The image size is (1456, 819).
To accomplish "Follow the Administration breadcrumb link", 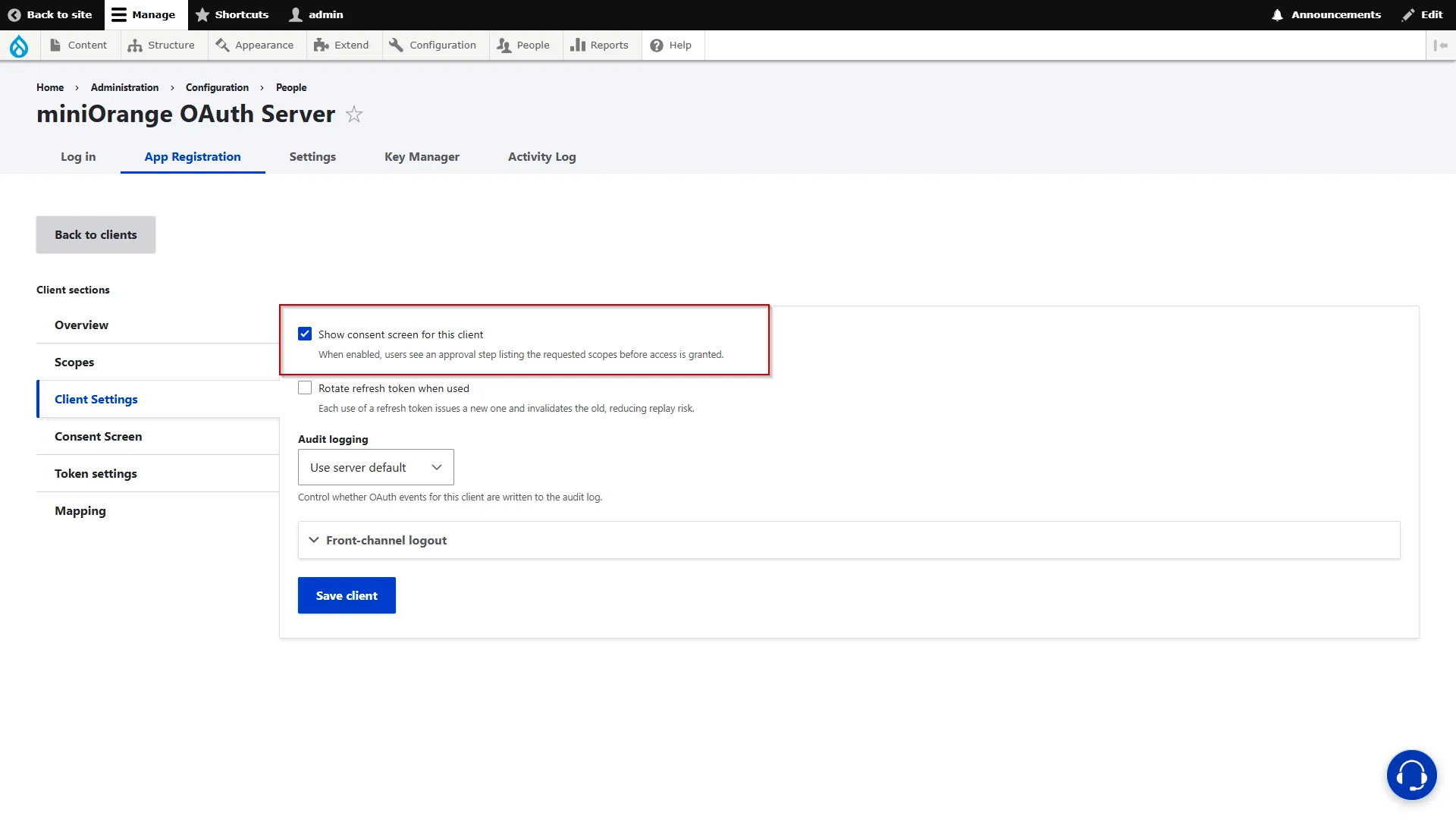I will point(124,87).
